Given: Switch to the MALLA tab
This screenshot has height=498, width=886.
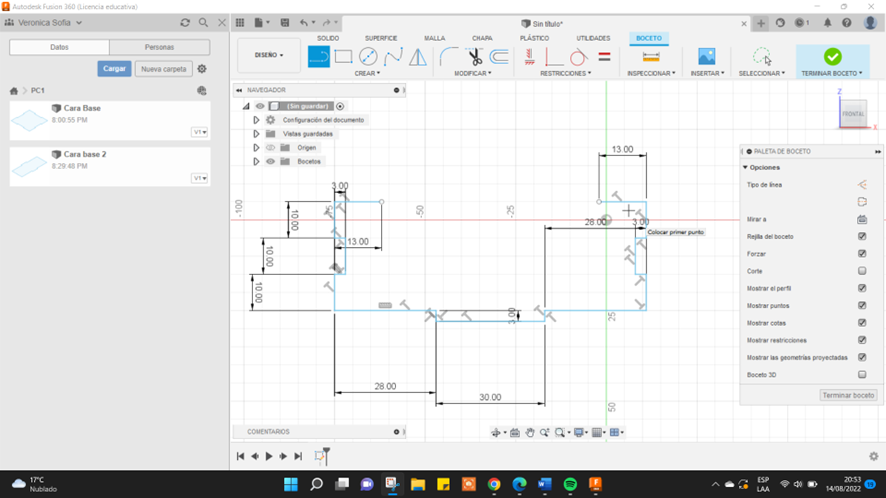Looking at the screenshot, I should click(435, 38).
